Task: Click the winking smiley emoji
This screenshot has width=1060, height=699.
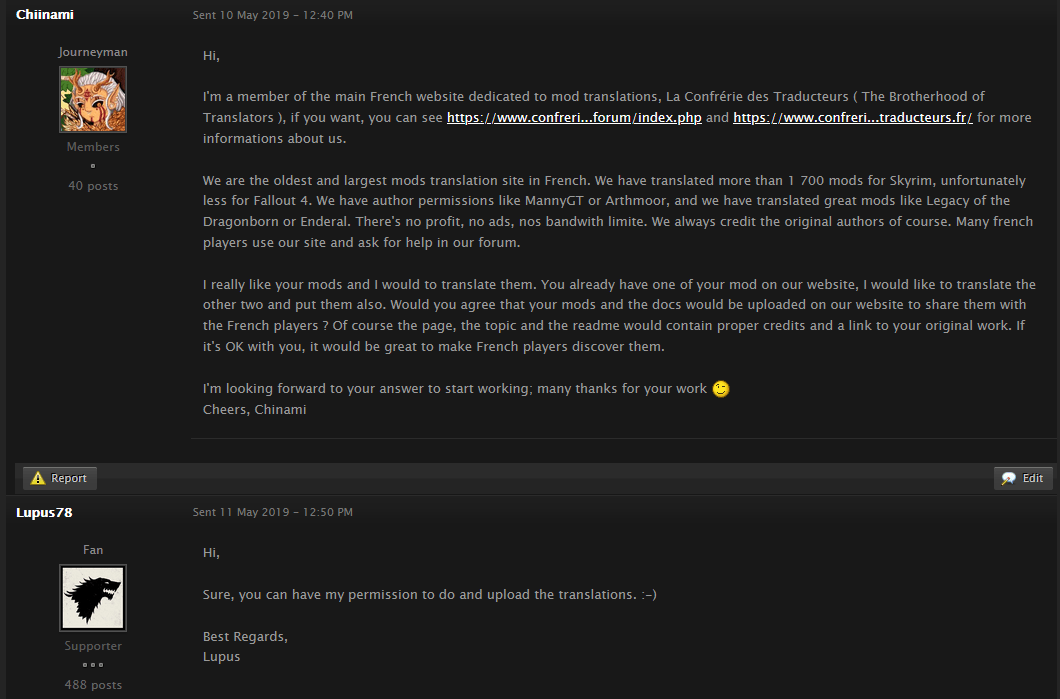Action: (x=721, y=389)
